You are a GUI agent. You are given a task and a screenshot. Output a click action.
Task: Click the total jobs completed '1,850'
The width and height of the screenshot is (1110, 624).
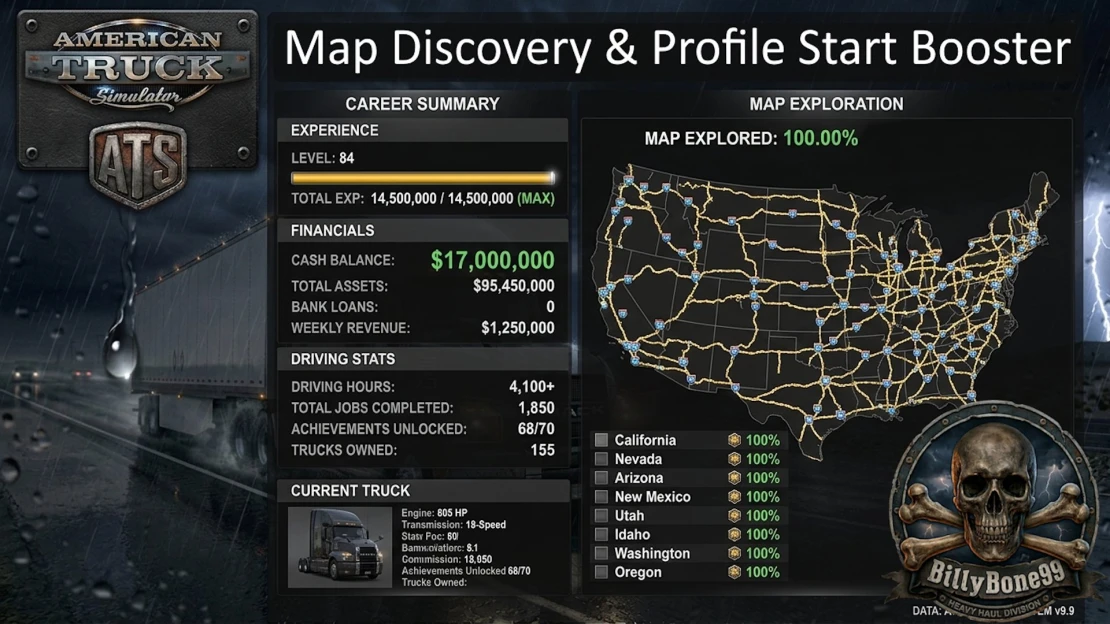(x=536, y=408)
